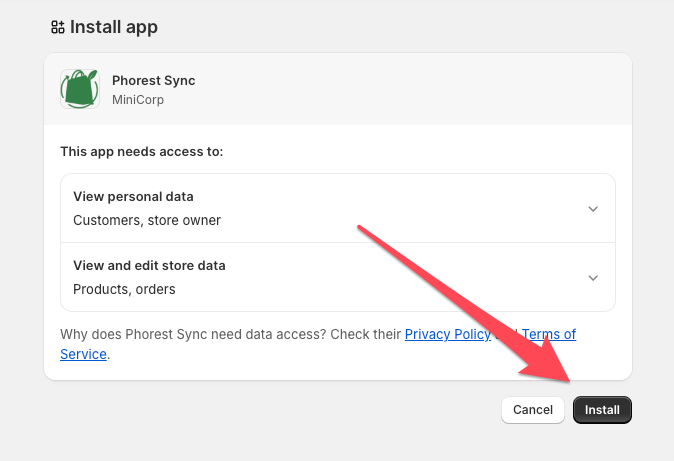
Task: Click the MiniCorp developer name
Action: click(138, 100)
